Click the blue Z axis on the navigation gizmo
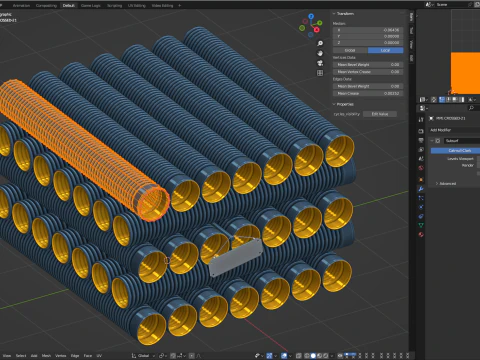 tap(311, 16)
